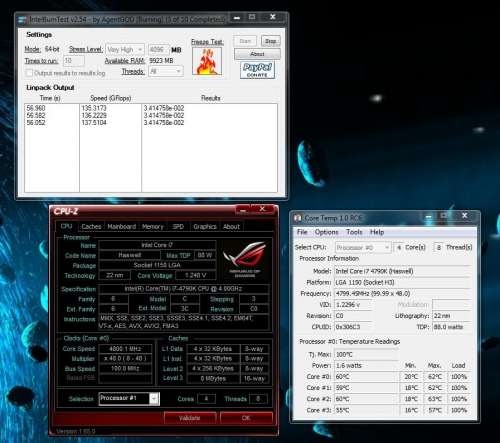This screenshot has height=443, width=500.
Task: Click the Core Speed value 4800.1 MHz
Action: [x=125, y=349]
